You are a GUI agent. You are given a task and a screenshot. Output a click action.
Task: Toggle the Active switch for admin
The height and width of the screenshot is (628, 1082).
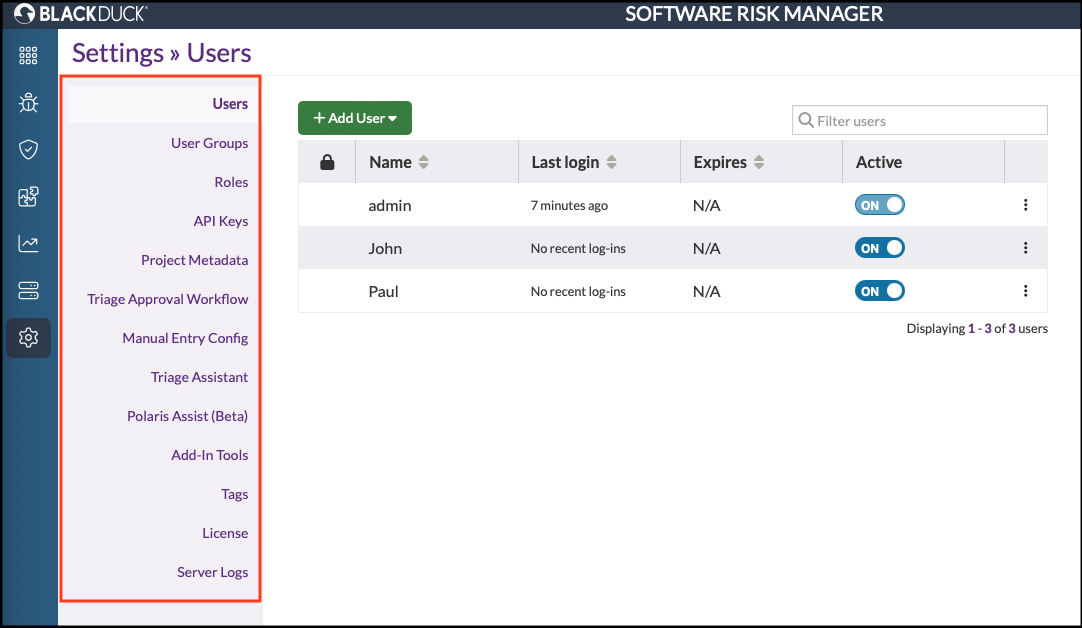coord(880,205)
